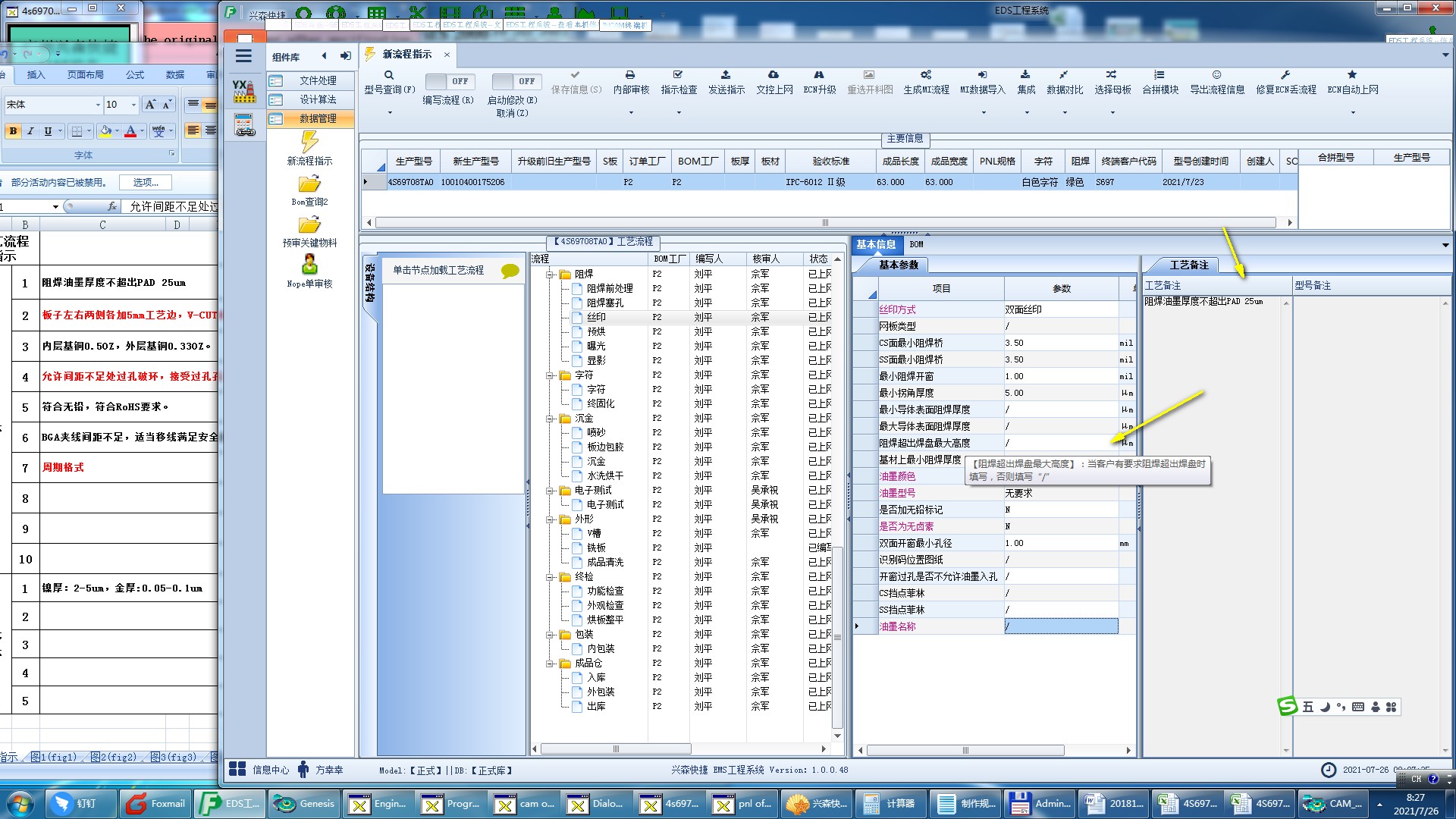Screen dimensions: 1456x819
Task: Open the Bom查询2 folder icon
Action: [309, 184]
